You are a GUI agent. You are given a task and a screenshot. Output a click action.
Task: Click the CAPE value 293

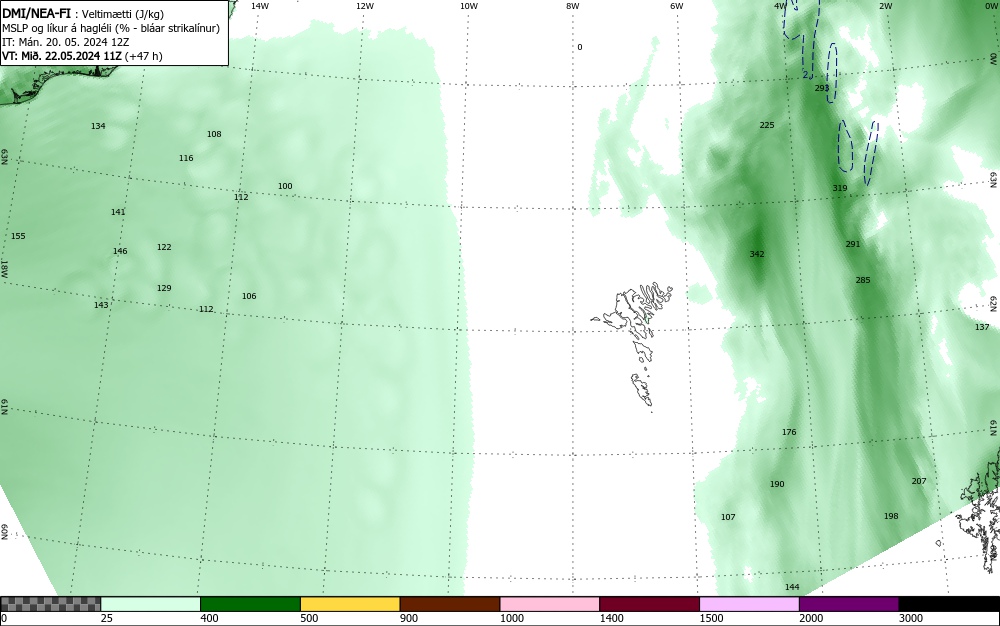822,88
